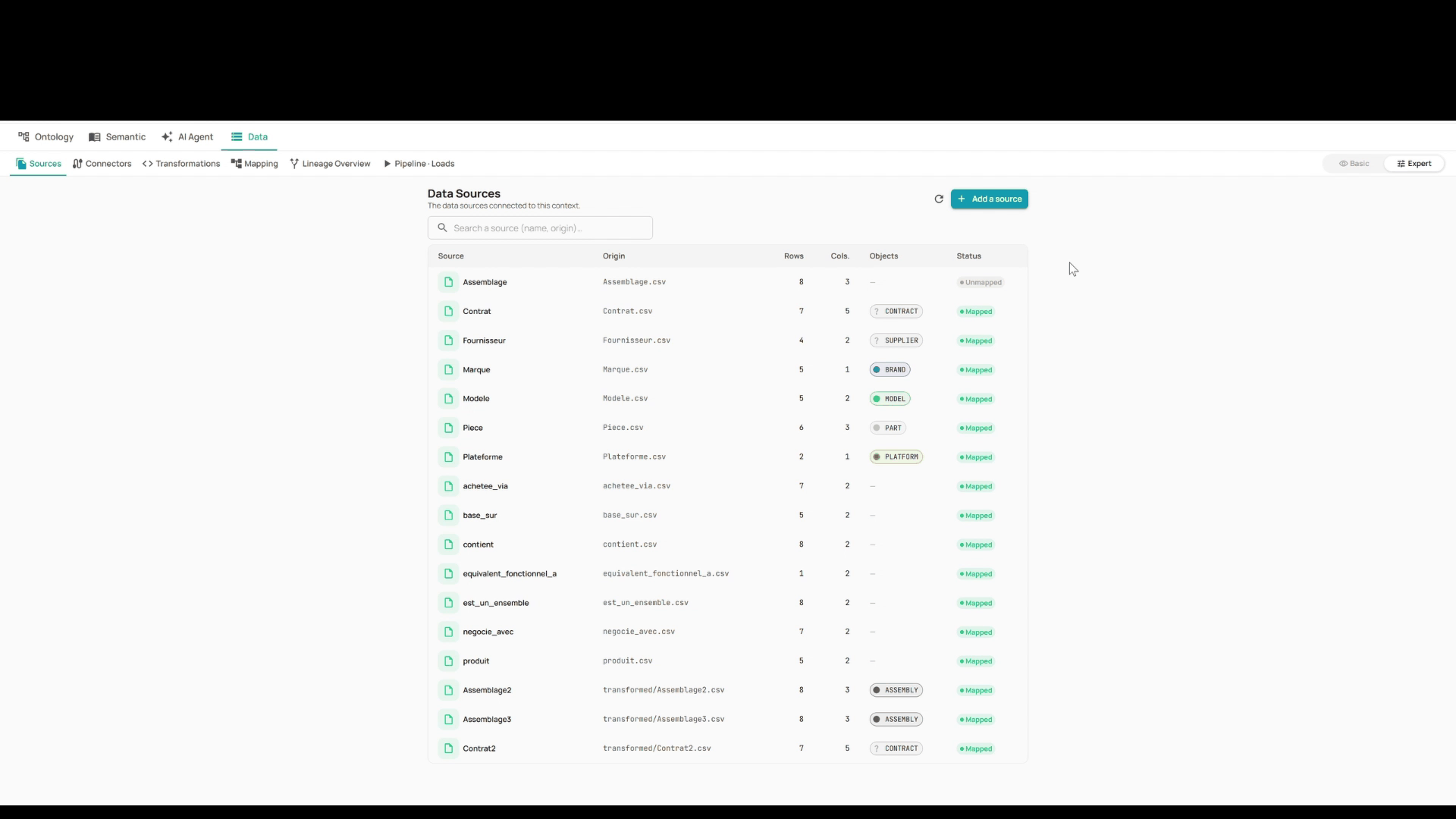Screen dimensions: 1456x819
Task: Click the file icon for Assemblage row
Action: (448, 282)
